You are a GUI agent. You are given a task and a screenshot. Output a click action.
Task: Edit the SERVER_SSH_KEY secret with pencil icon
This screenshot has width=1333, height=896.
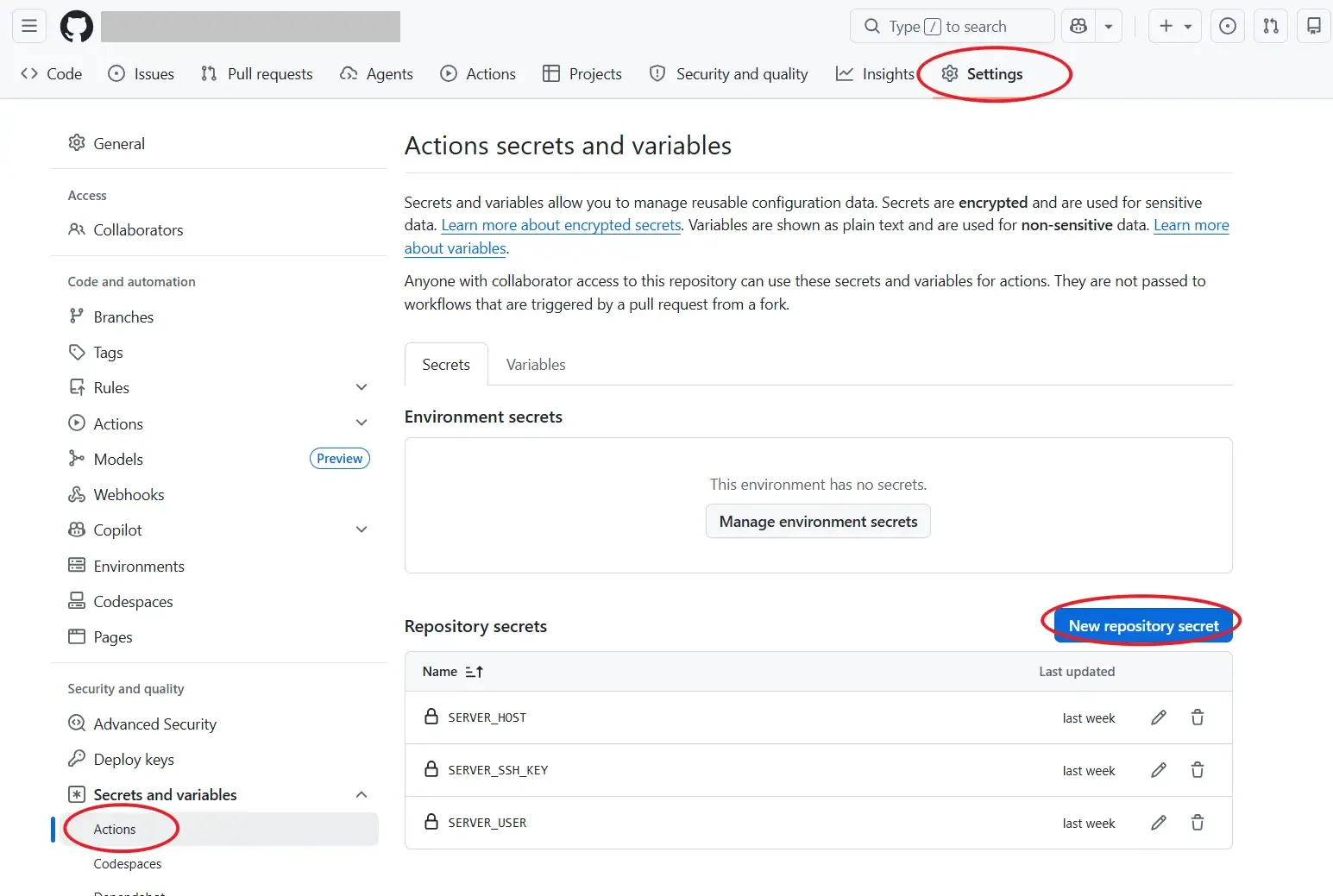pos(1158,770)
